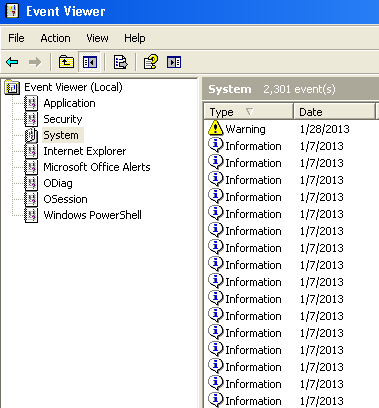
Task: Select the Security log
Action: (63, 119)
